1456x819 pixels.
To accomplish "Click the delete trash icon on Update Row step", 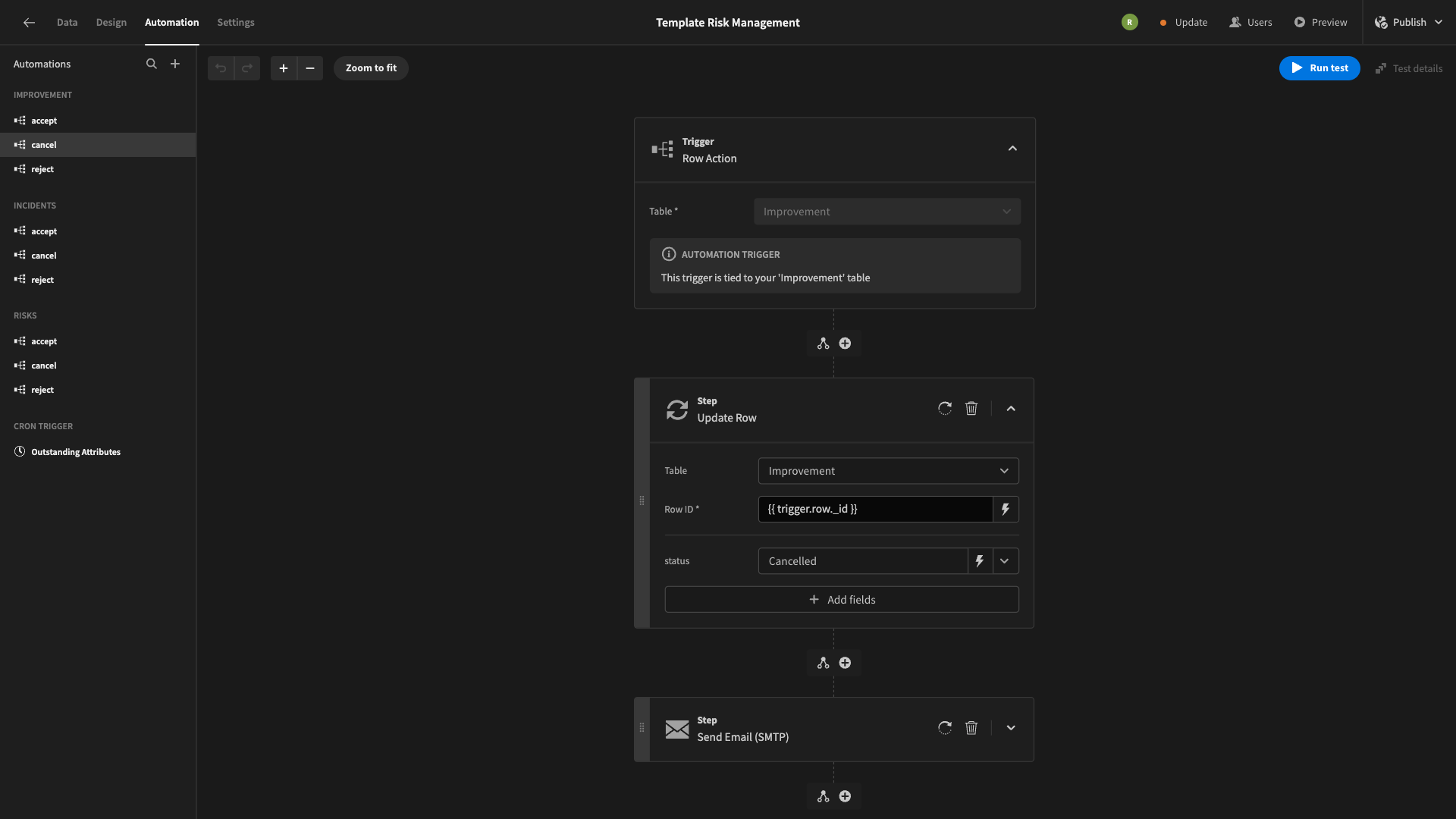I will coord(971,408).
